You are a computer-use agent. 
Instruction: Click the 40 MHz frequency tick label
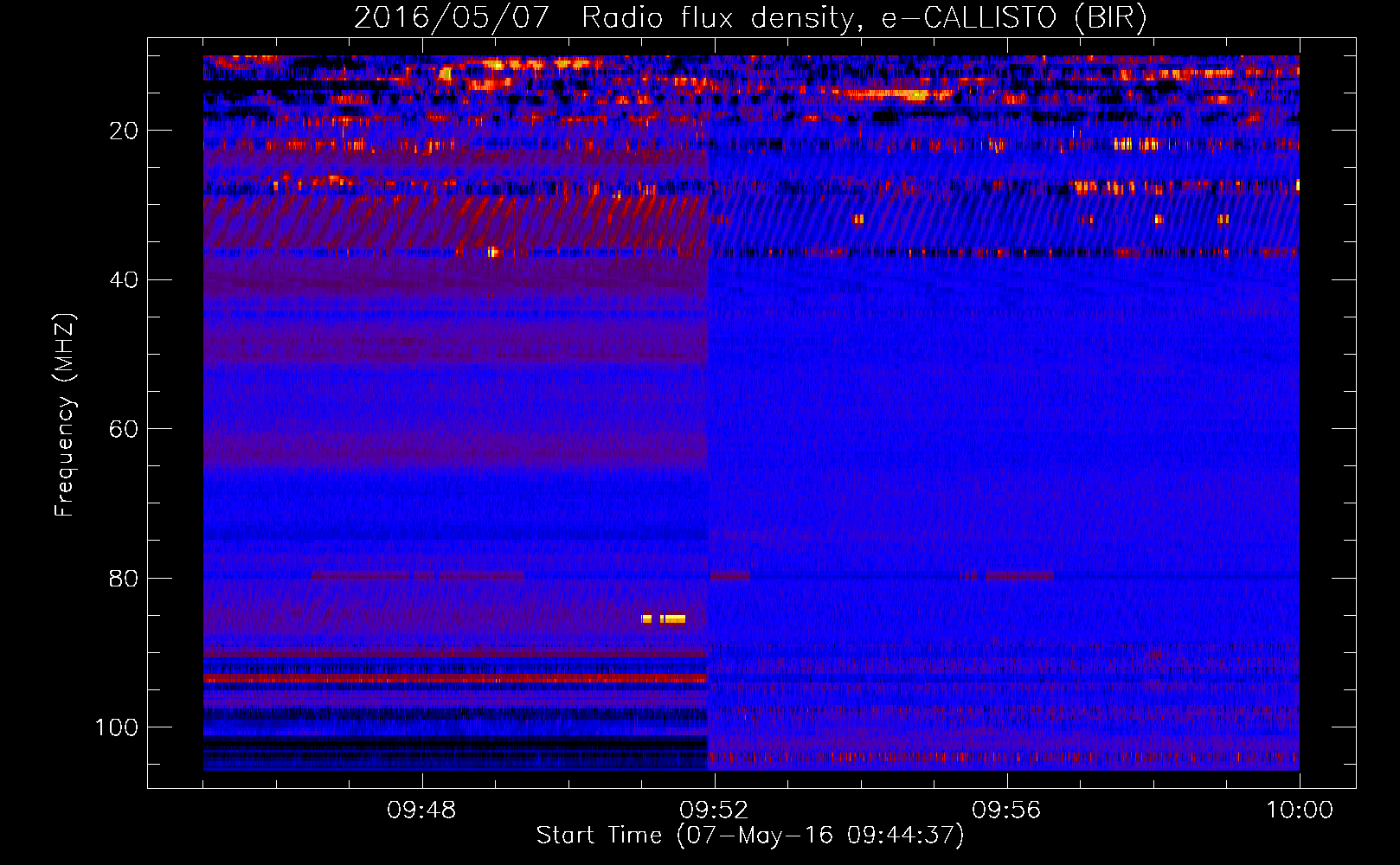pyautogui.click(x=124, y=280)
